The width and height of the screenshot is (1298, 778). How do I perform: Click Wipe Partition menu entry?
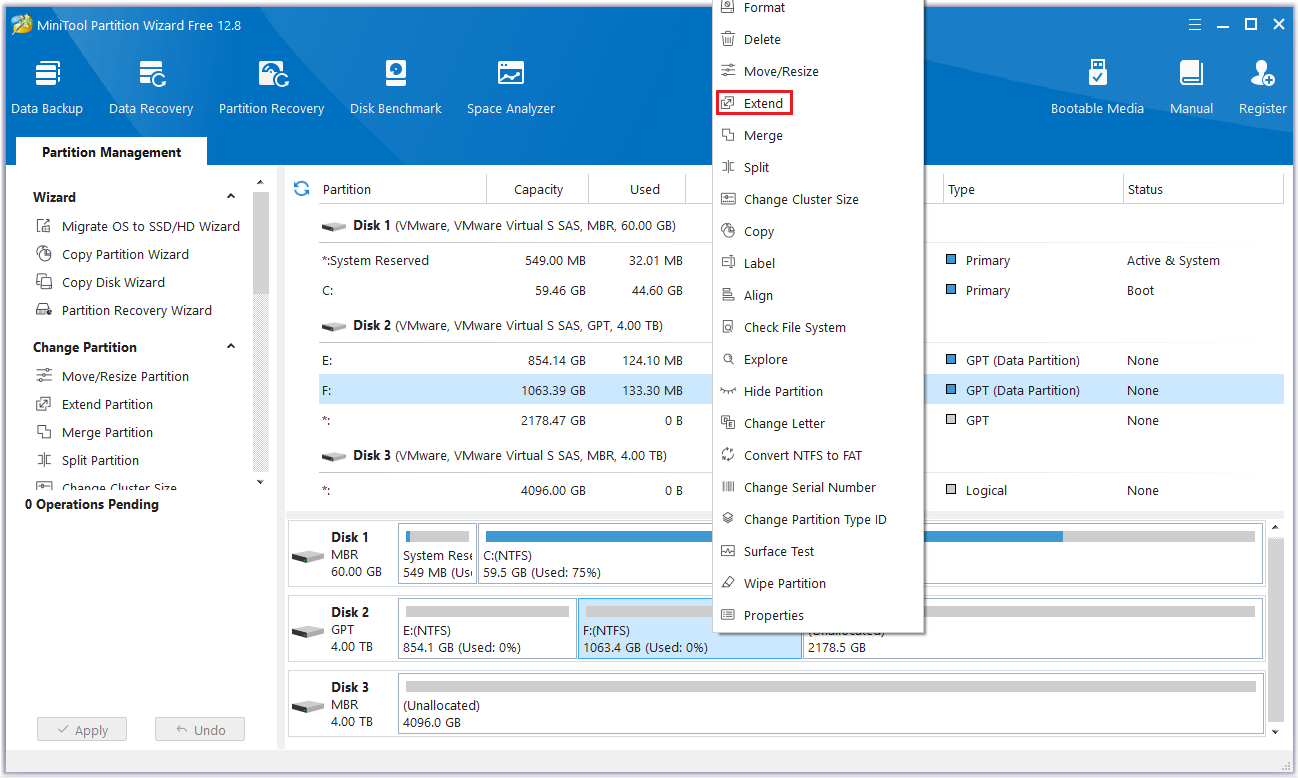click(x=818, y=583)
